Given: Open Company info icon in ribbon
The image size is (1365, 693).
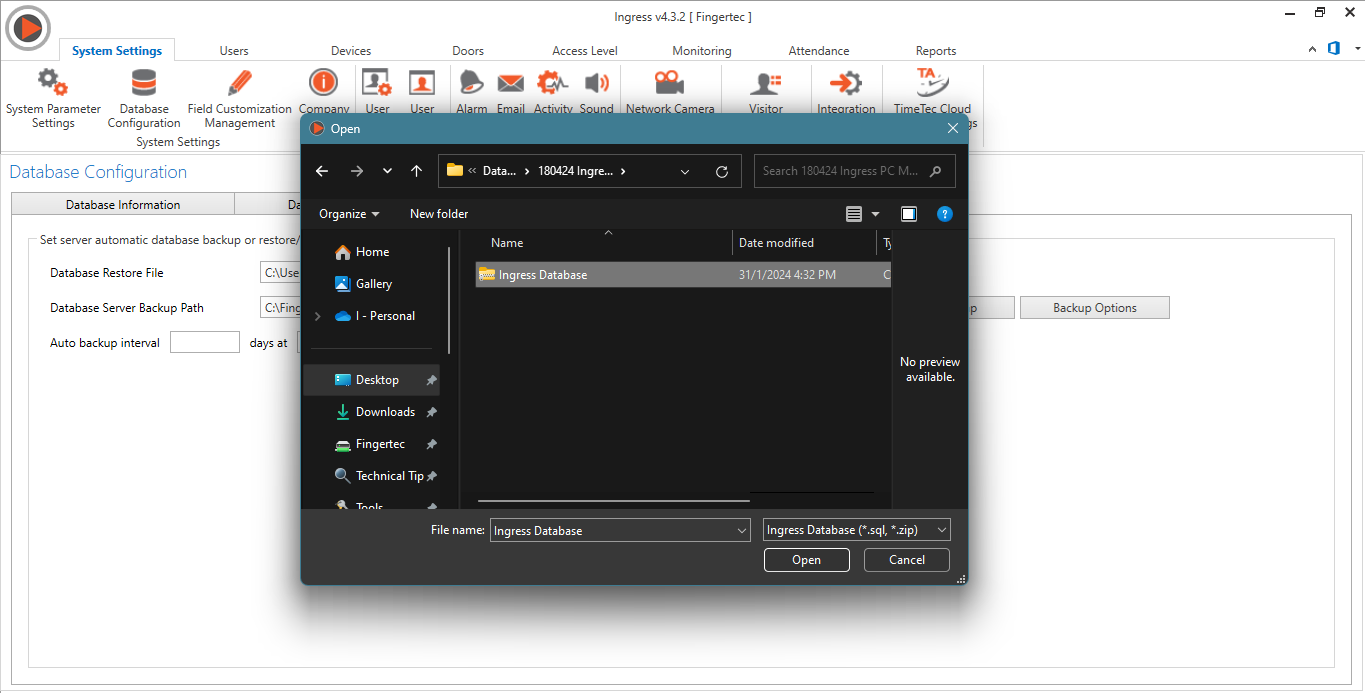Looking at the screenshot, I should tap(323, 82).
